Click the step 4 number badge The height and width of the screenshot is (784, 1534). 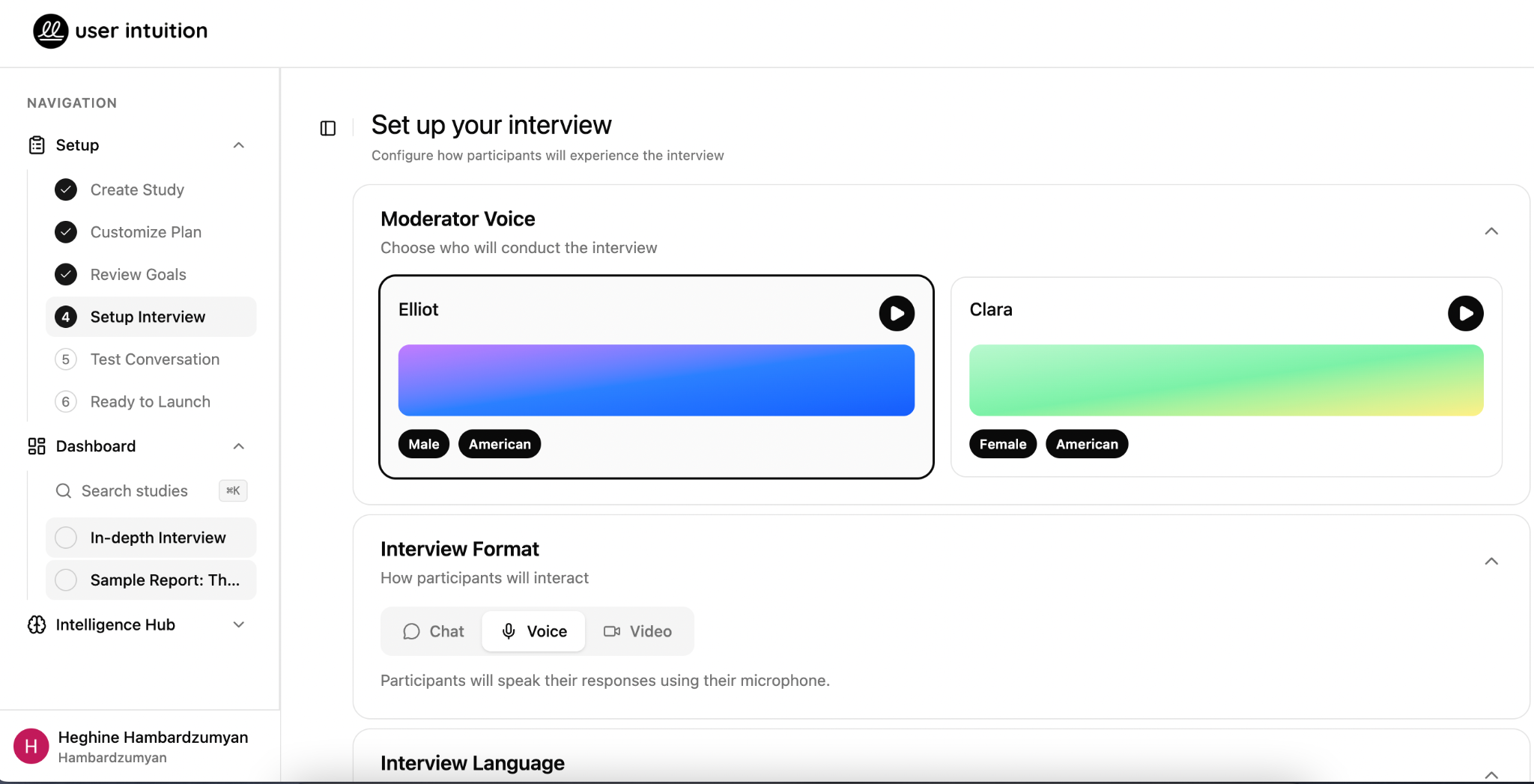click(x=66, y=317)
